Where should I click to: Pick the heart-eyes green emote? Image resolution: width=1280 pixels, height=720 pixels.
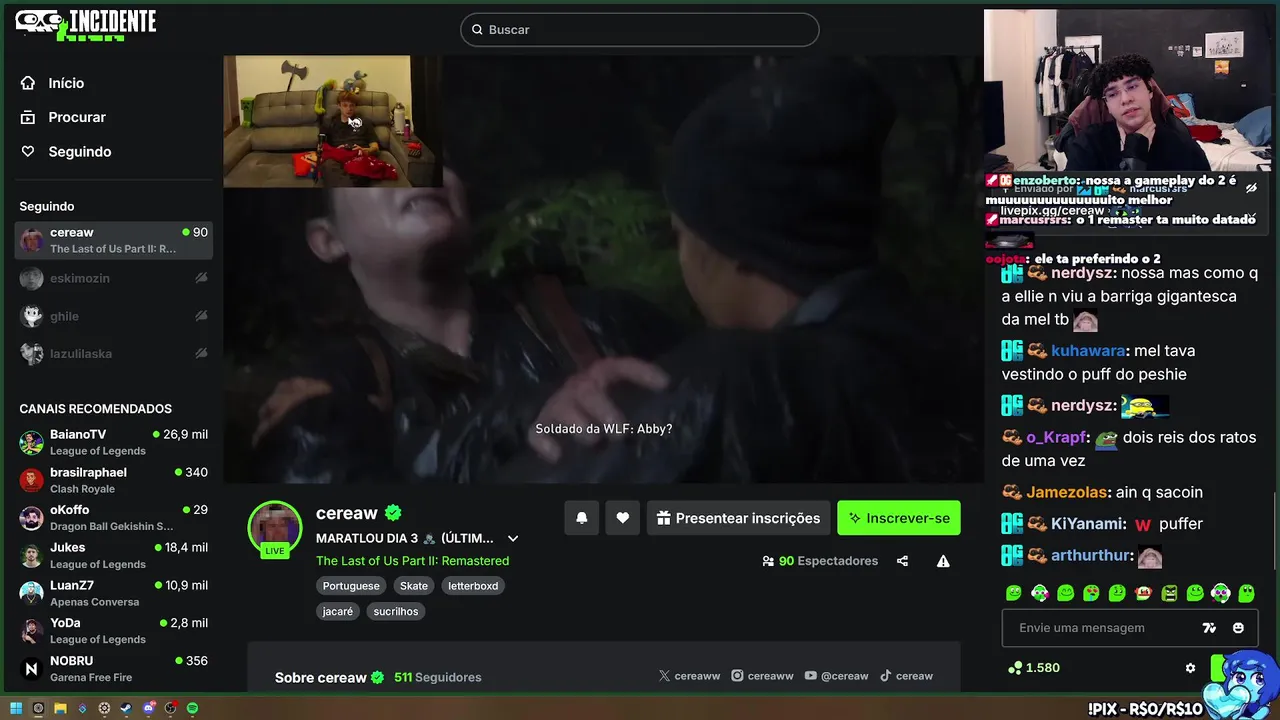click(1091, 593)
